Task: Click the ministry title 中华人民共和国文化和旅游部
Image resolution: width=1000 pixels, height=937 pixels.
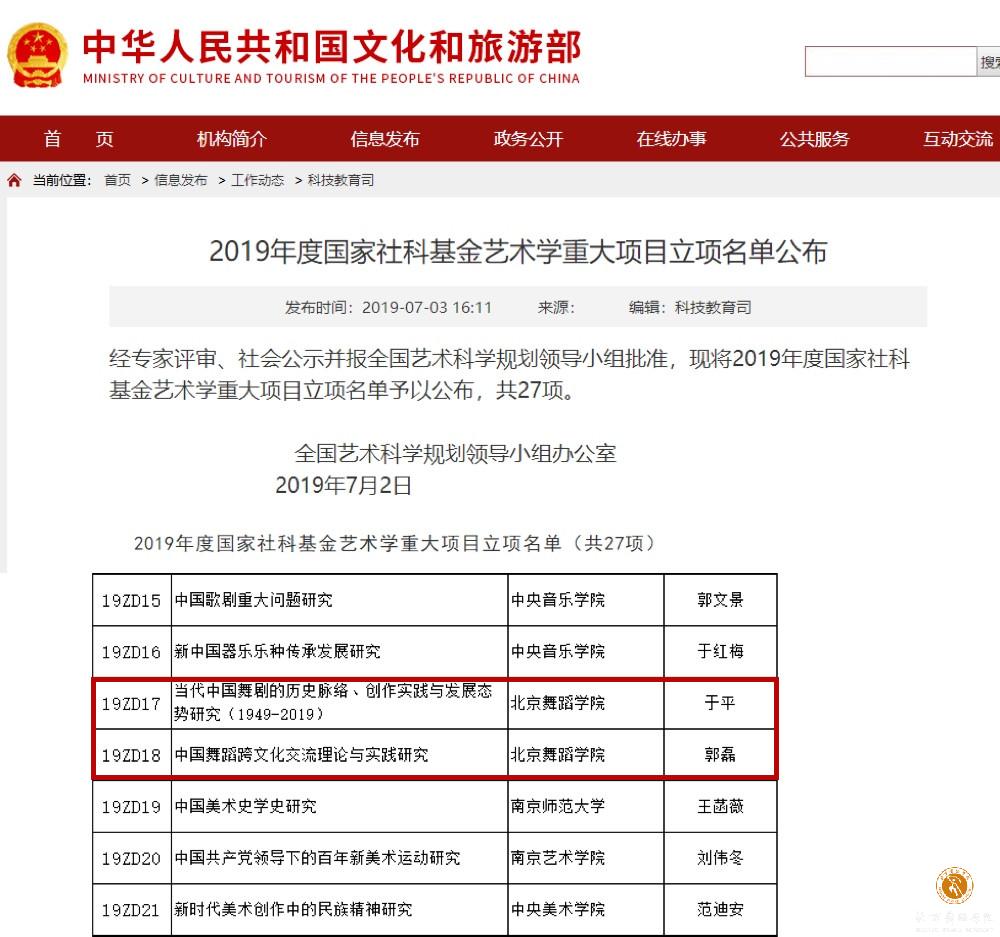Action: [332, 47]
